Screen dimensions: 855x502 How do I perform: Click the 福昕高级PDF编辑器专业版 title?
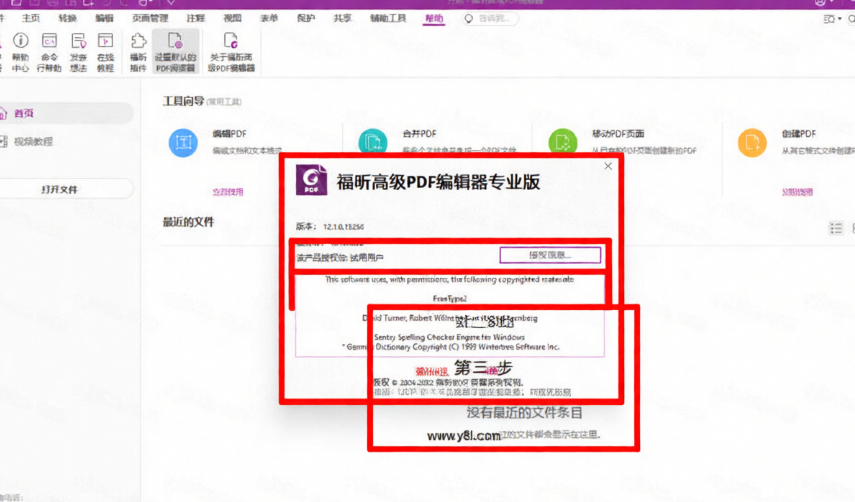pyautogui.click(x=438, y=182)
